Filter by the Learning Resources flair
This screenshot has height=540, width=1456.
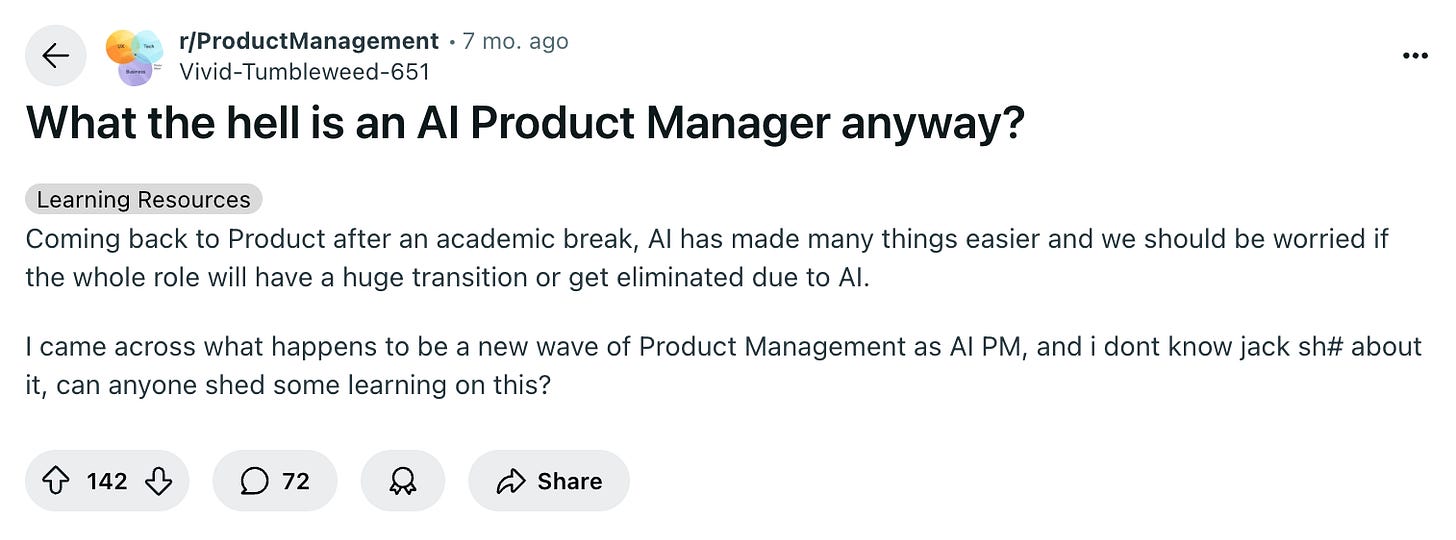143,199
